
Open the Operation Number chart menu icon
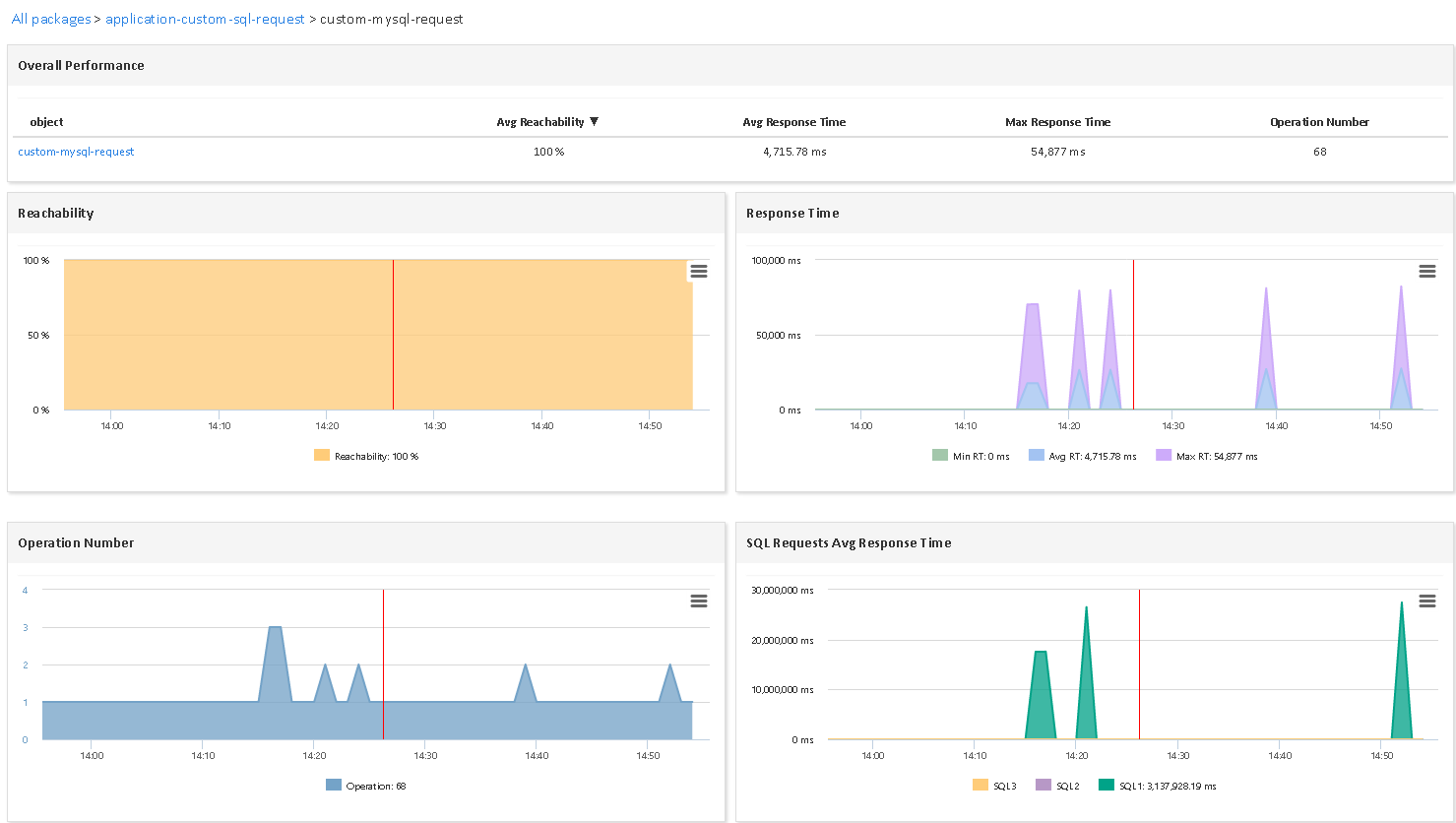pyautogui.click(x=698, y=601)
